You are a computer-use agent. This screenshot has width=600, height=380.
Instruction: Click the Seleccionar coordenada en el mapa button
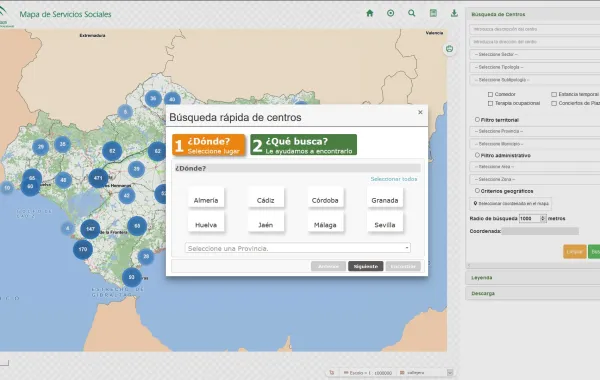click(x=510, y=204)
